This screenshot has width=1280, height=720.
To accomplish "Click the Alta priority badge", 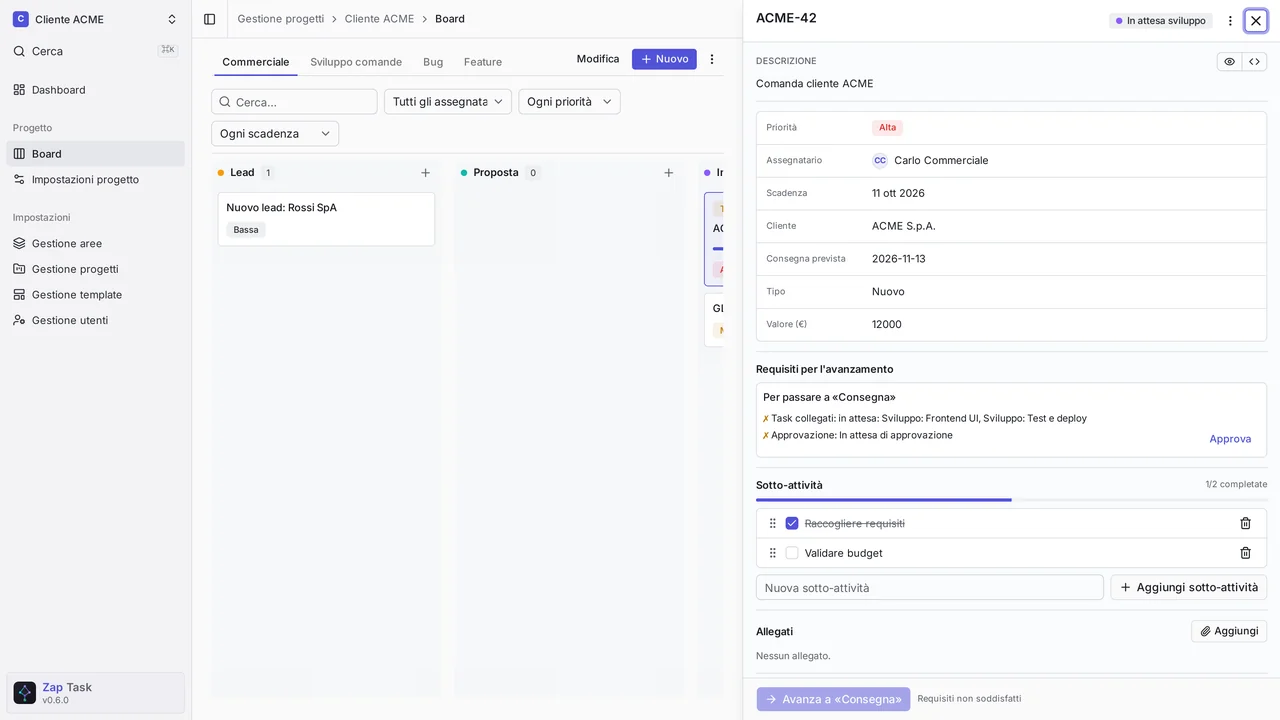I will click(x=887, y=128).
